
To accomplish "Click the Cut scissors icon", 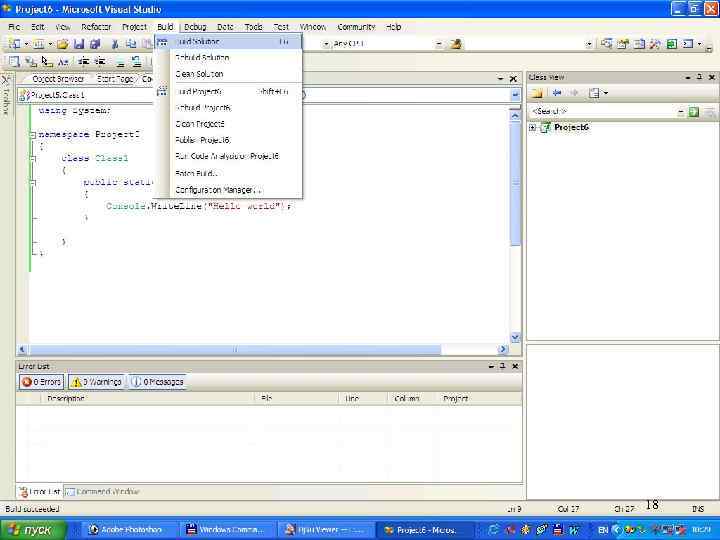I will [x=115, y=44].
